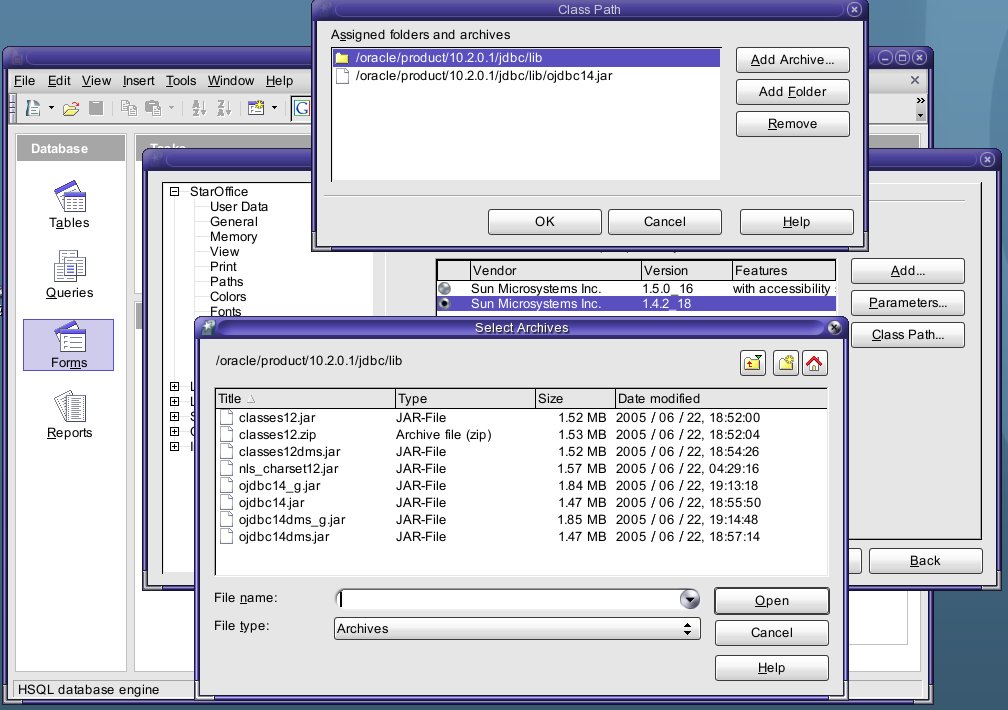Select User Data in options tree
Screen dimensions: 1008x710
[238, 207]
